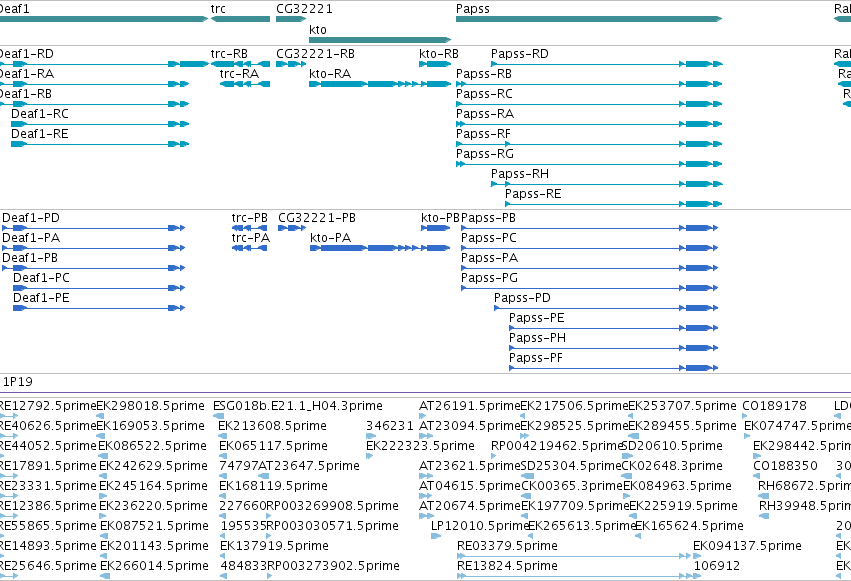Select the Papss-RF transcript
The image size is (851, 581).
pos(589,144)
